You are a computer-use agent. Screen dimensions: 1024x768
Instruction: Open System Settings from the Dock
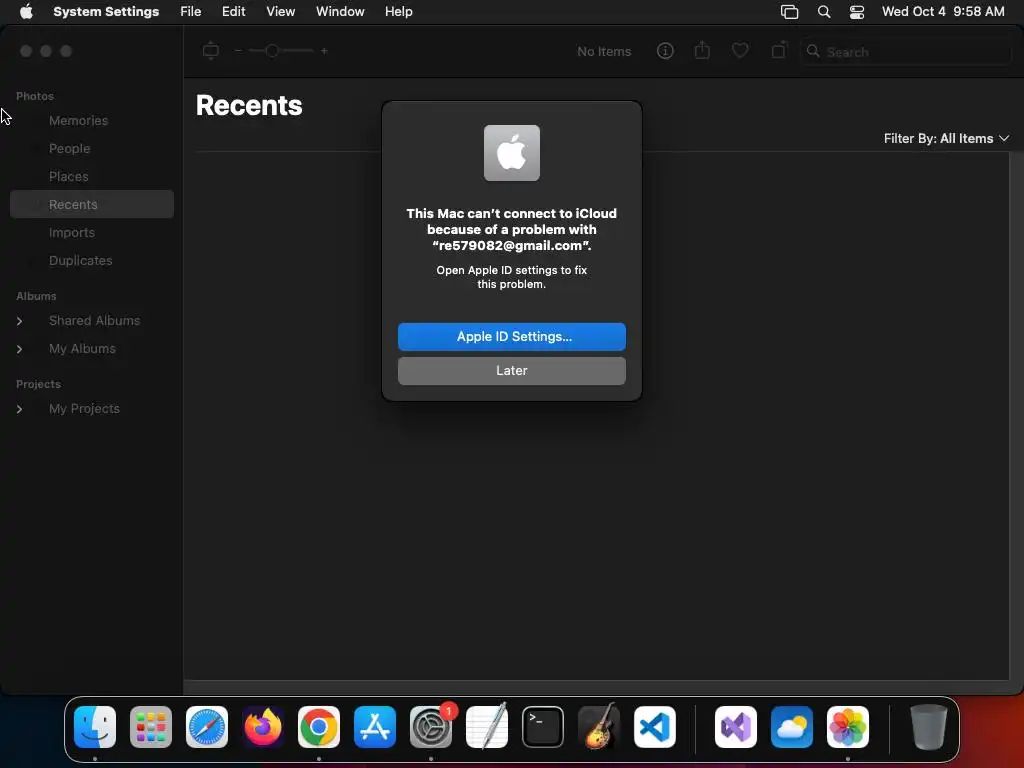point(431,727)
